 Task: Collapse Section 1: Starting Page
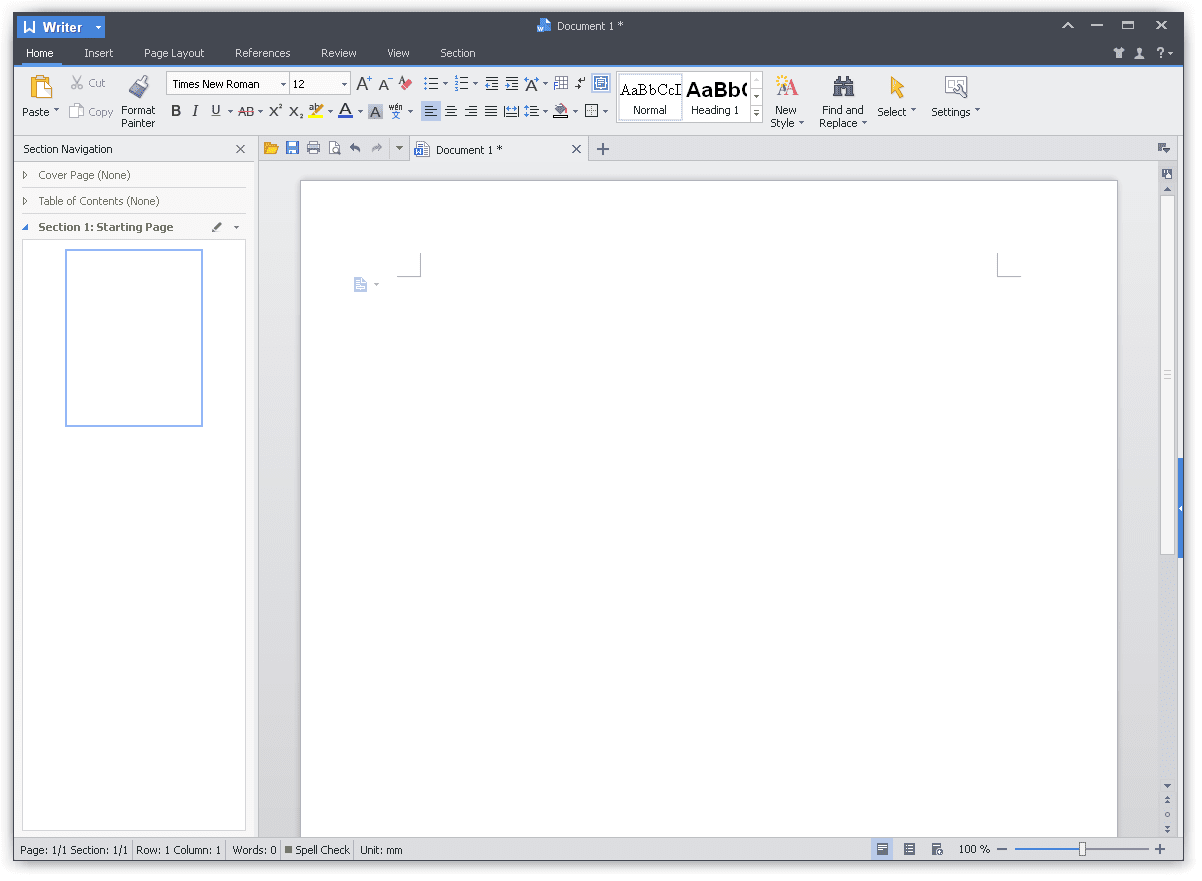click(x=25, y=227)
